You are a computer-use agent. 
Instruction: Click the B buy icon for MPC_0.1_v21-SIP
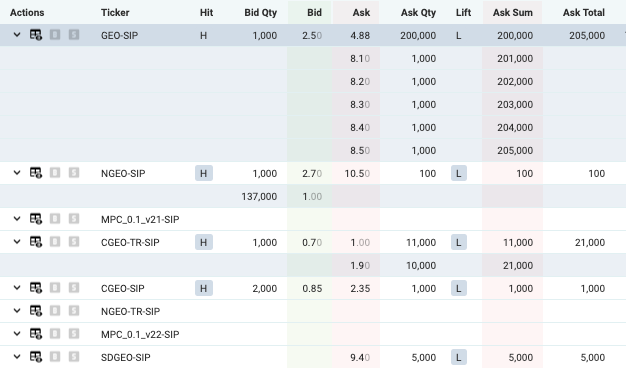click(x=55, y=219)
